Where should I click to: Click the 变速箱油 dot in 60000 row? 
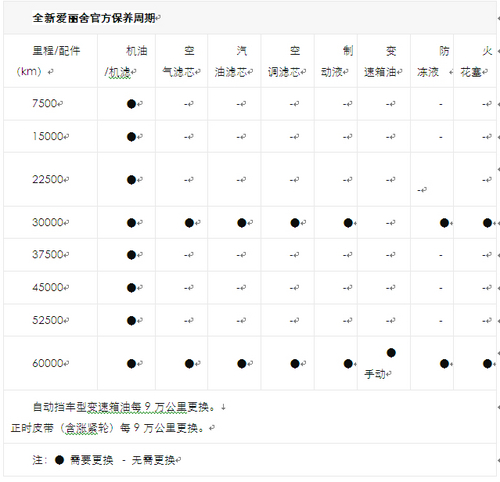[391, 353]
